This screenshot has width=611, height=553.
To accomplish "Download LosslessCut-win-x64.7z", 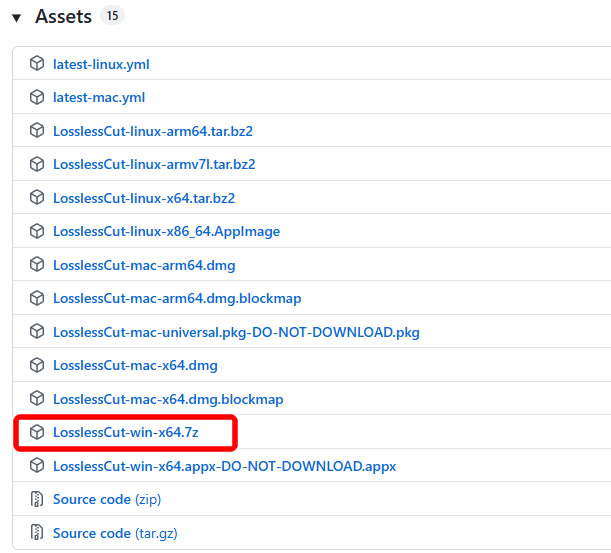I will point(125,433).
